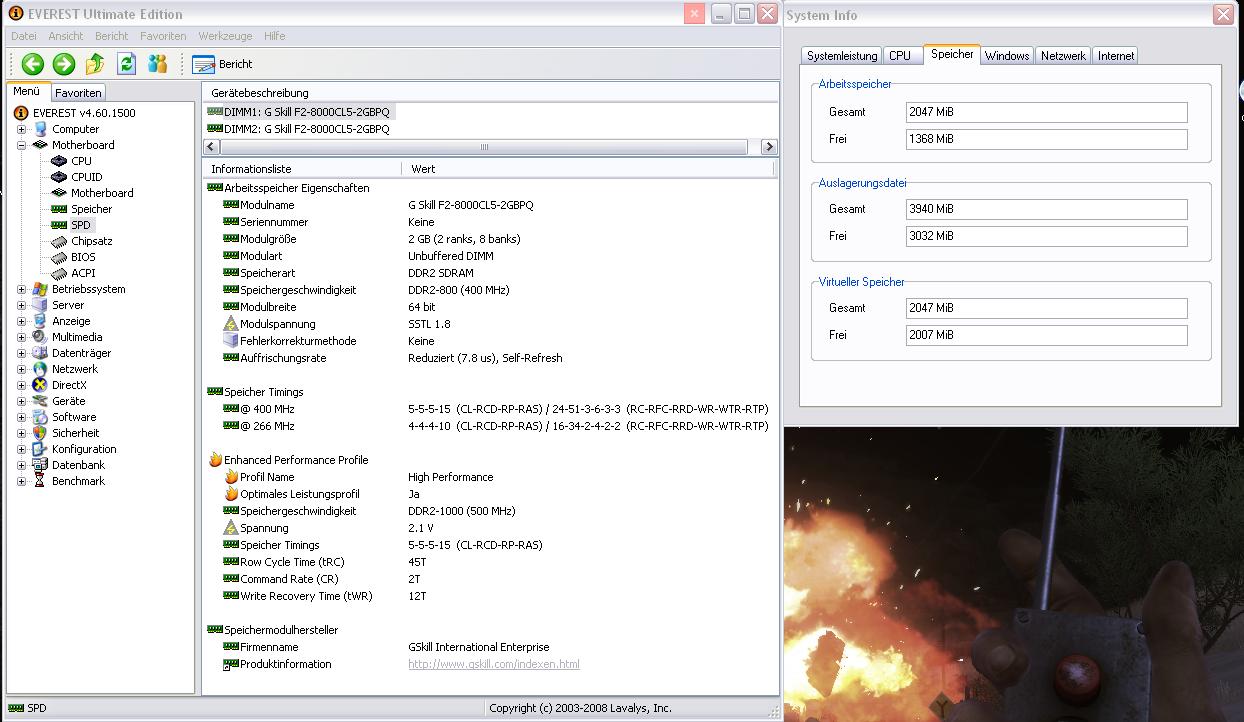Open the Favoriten menu in menu bar
This screenshot has height=722, width=1244.
[x=163, y=36]
